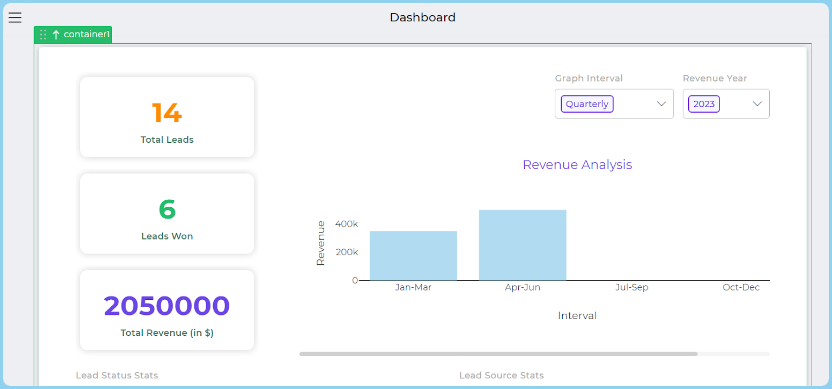Click the container1 up-arrow select-parent icon

(x=56, y=34)
